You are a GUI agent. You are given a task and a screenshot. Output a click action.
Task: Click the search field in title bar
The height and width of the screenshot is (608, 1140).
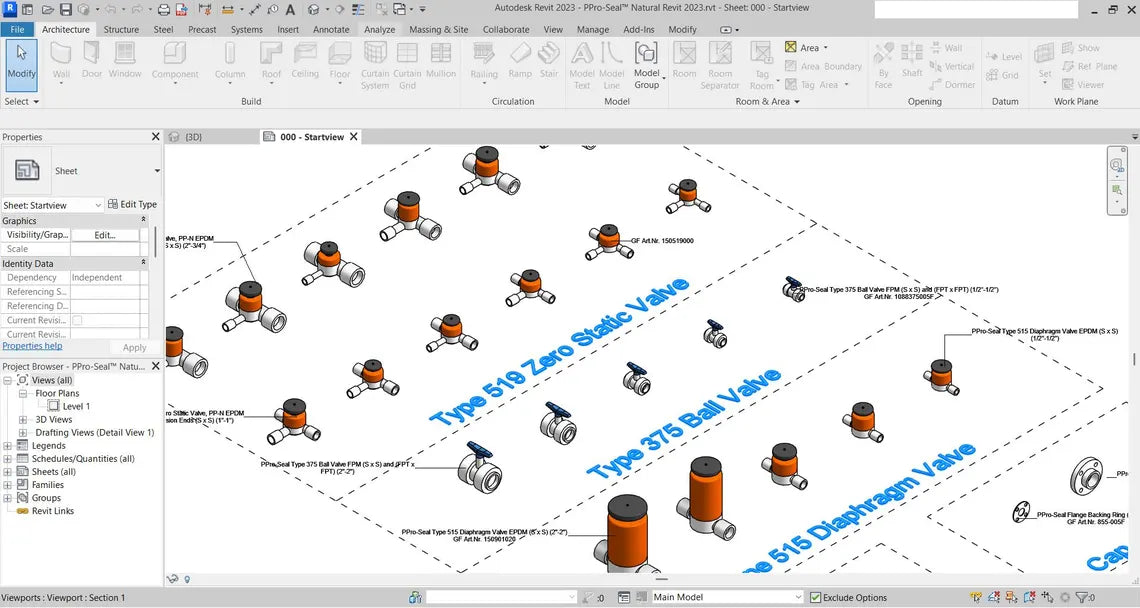tap(976, 9)
